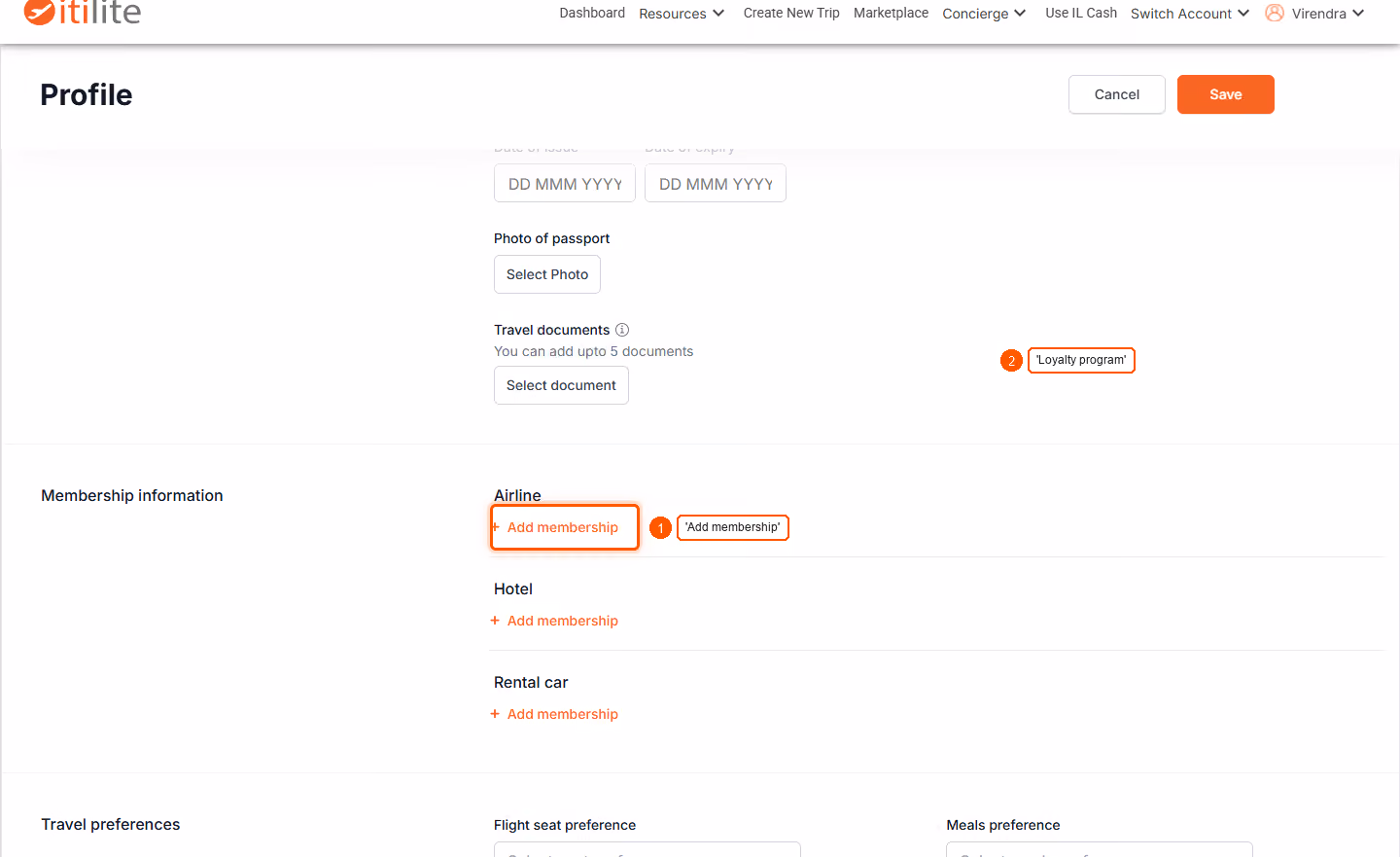The width and height of the screenshot is (1400, 857).
Task: Expand the Concierge dropdown
Action: (984, 14)
